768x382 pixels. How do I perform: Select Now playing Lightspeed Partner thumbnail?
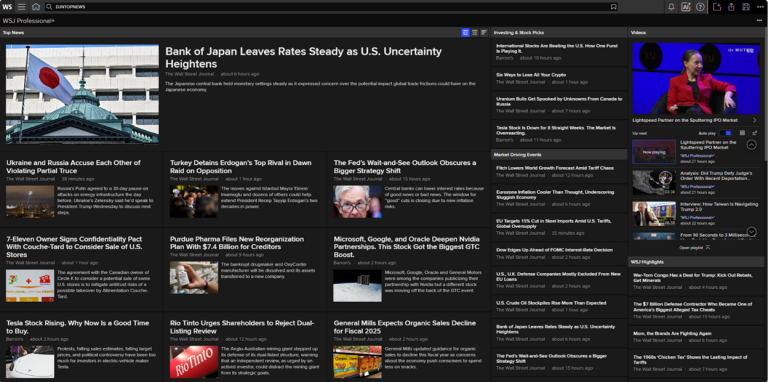[654, 152]
